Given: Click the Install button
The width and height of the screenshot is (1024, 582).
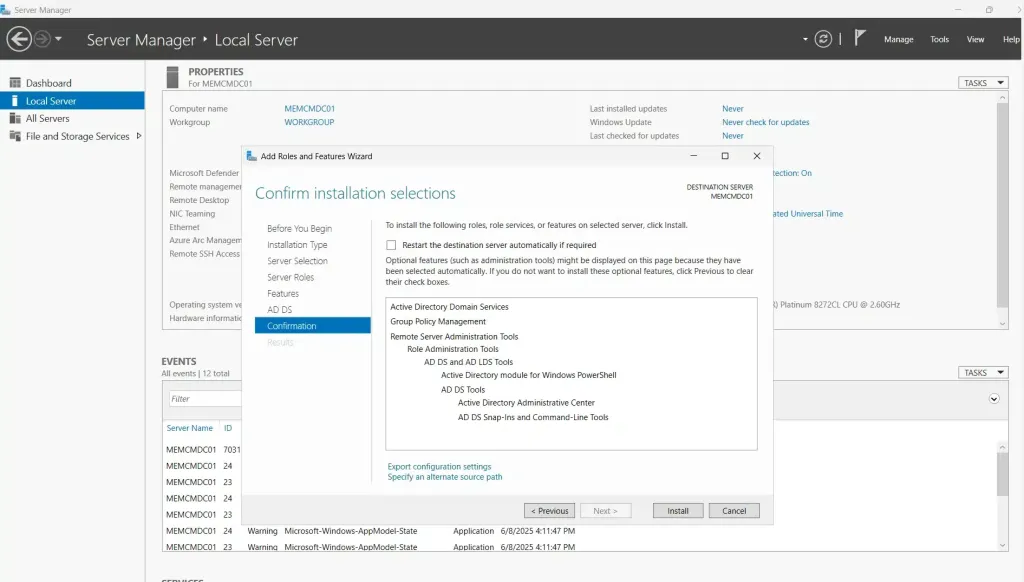Looking at the screenshot, I should pos(678,510).
